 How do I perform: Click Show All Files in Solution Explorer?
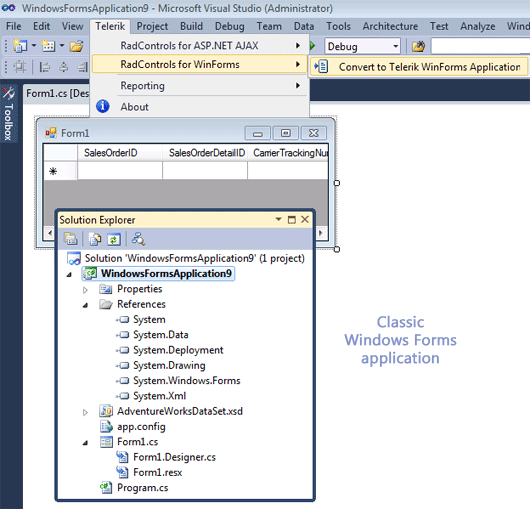click(95, 239)
